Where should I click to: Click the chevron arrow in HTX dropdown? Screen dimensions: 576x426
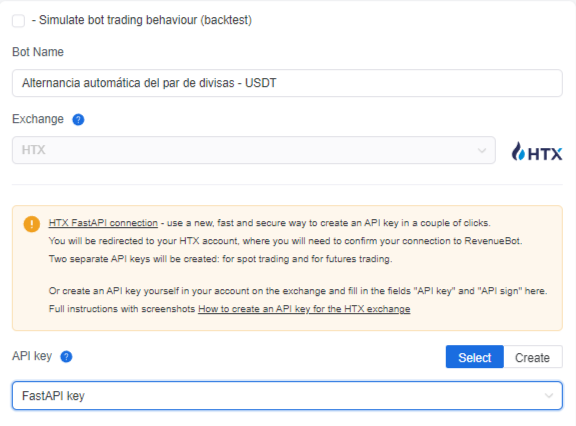pyautogui.click(x=482, y=150)
